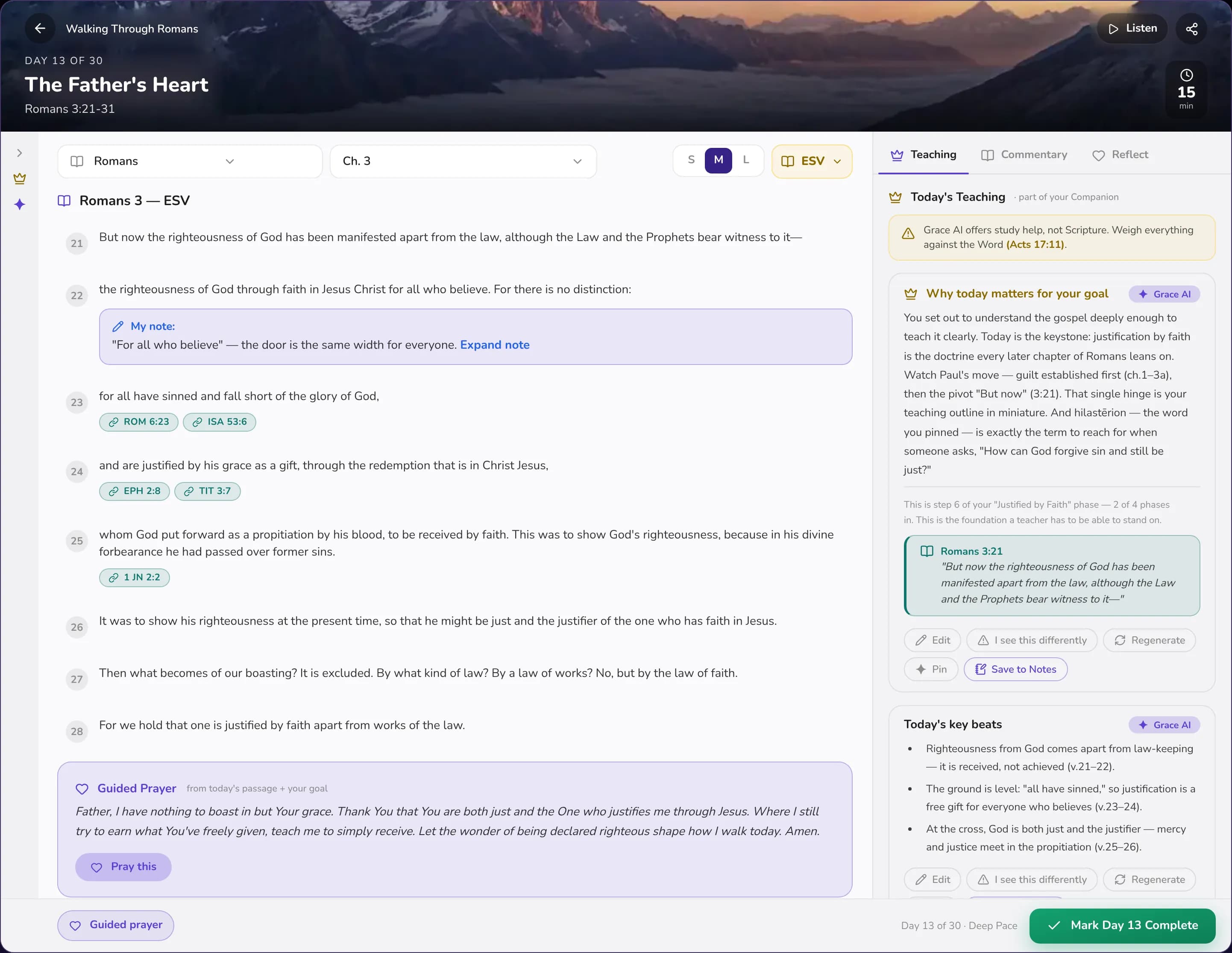Image resolution: width=1232 pixels, height=953 pixels.
Task: Edit the Why today matters card
Action: (x=932, y=641)
